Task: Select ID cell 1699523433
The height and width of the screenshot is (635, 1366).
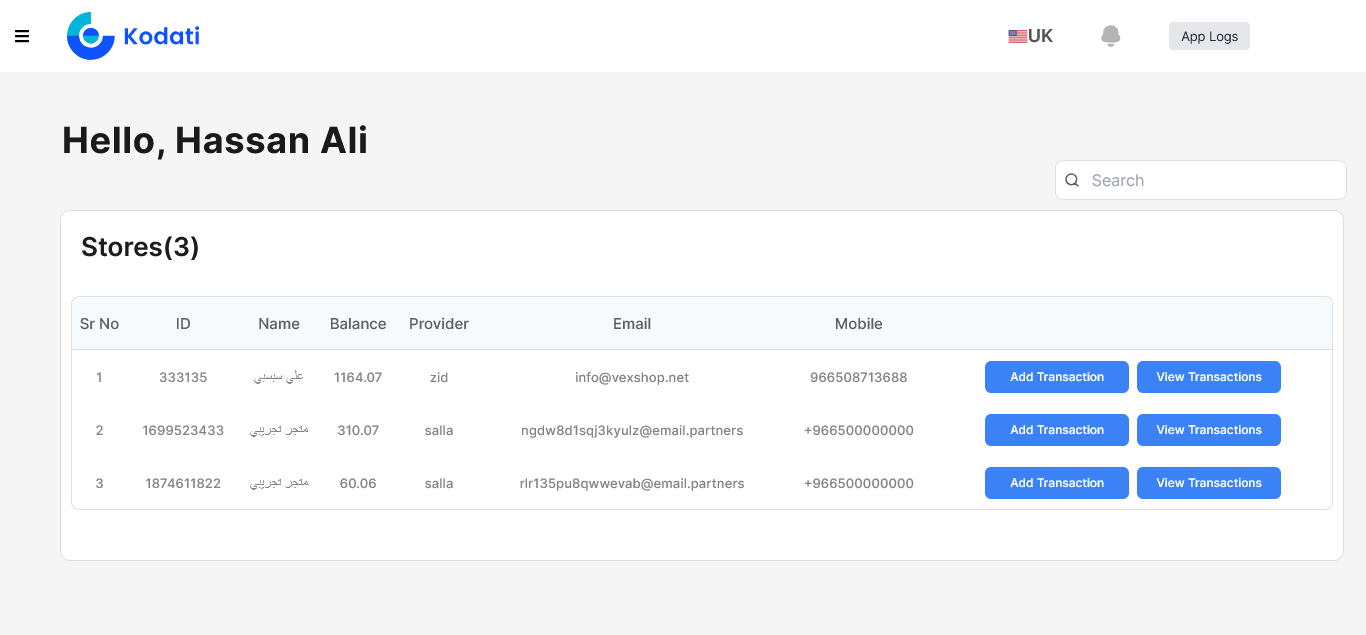Action: click(183, 430)
